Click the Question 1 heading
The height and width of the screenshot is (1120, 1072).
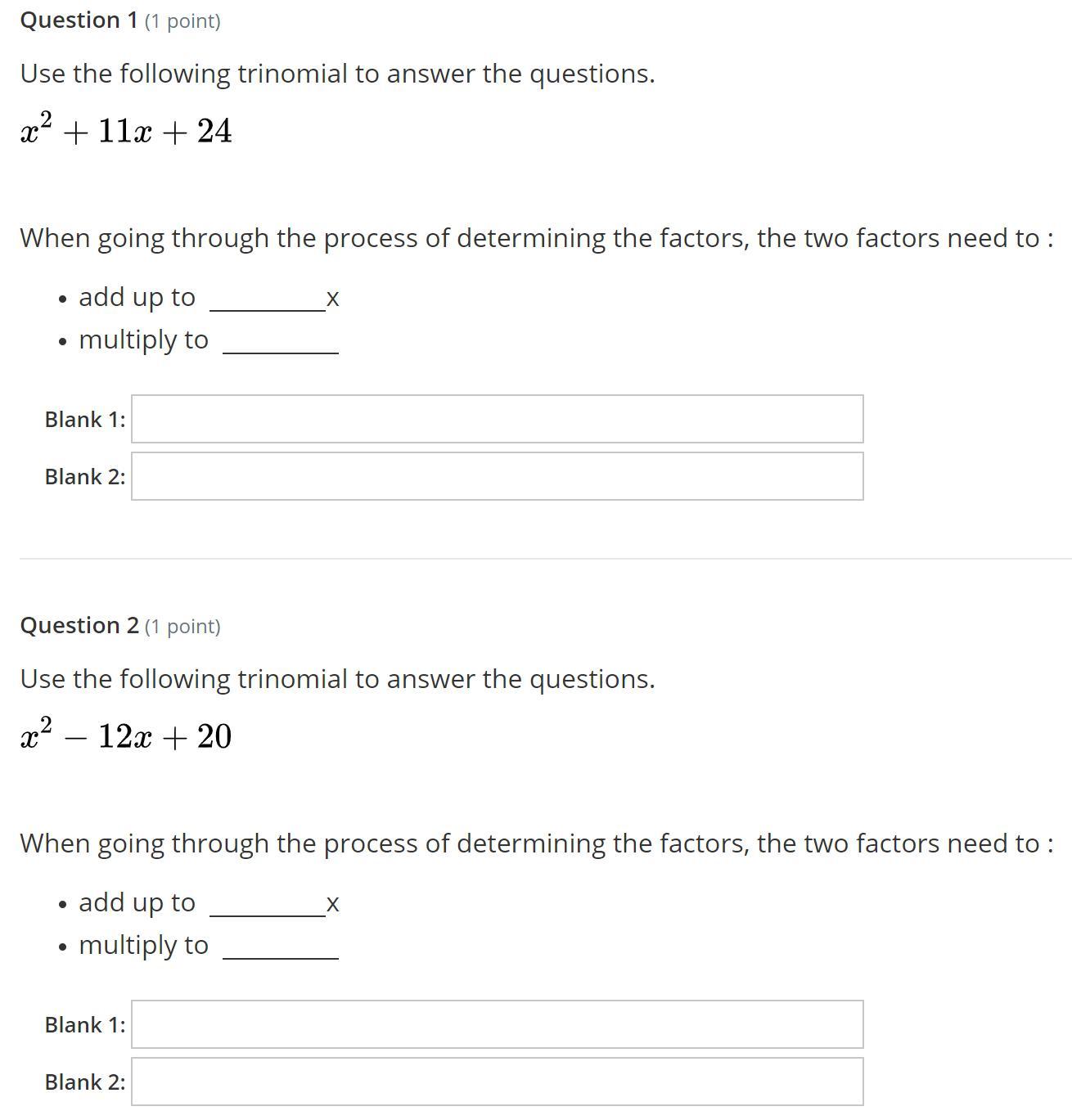[x=79, y=20]
